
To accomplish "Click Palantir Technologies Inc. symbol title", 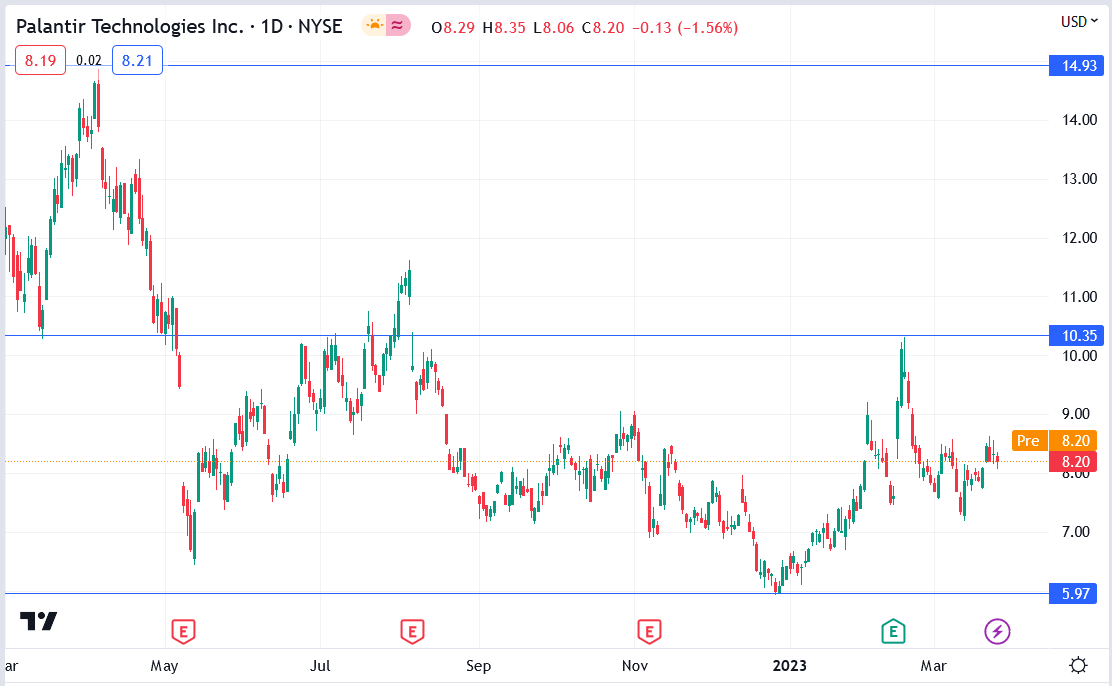I will tap(129, 27).
